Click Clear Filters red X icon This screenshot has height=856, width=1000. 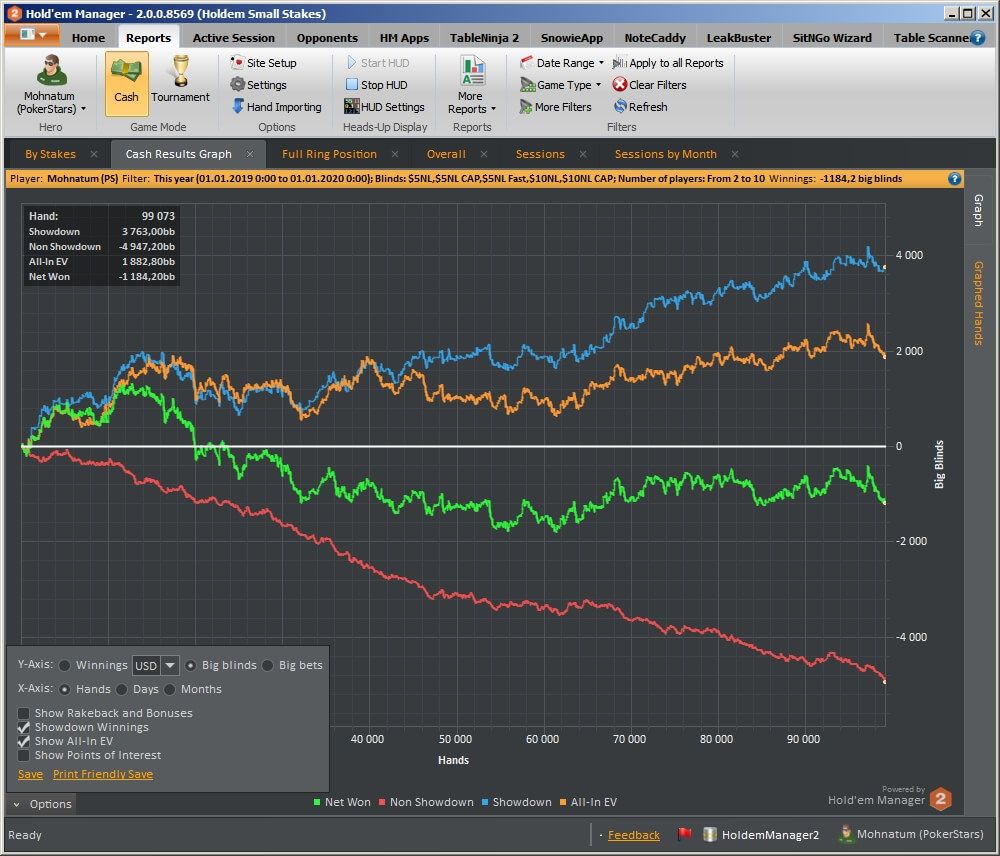point(620,84)
